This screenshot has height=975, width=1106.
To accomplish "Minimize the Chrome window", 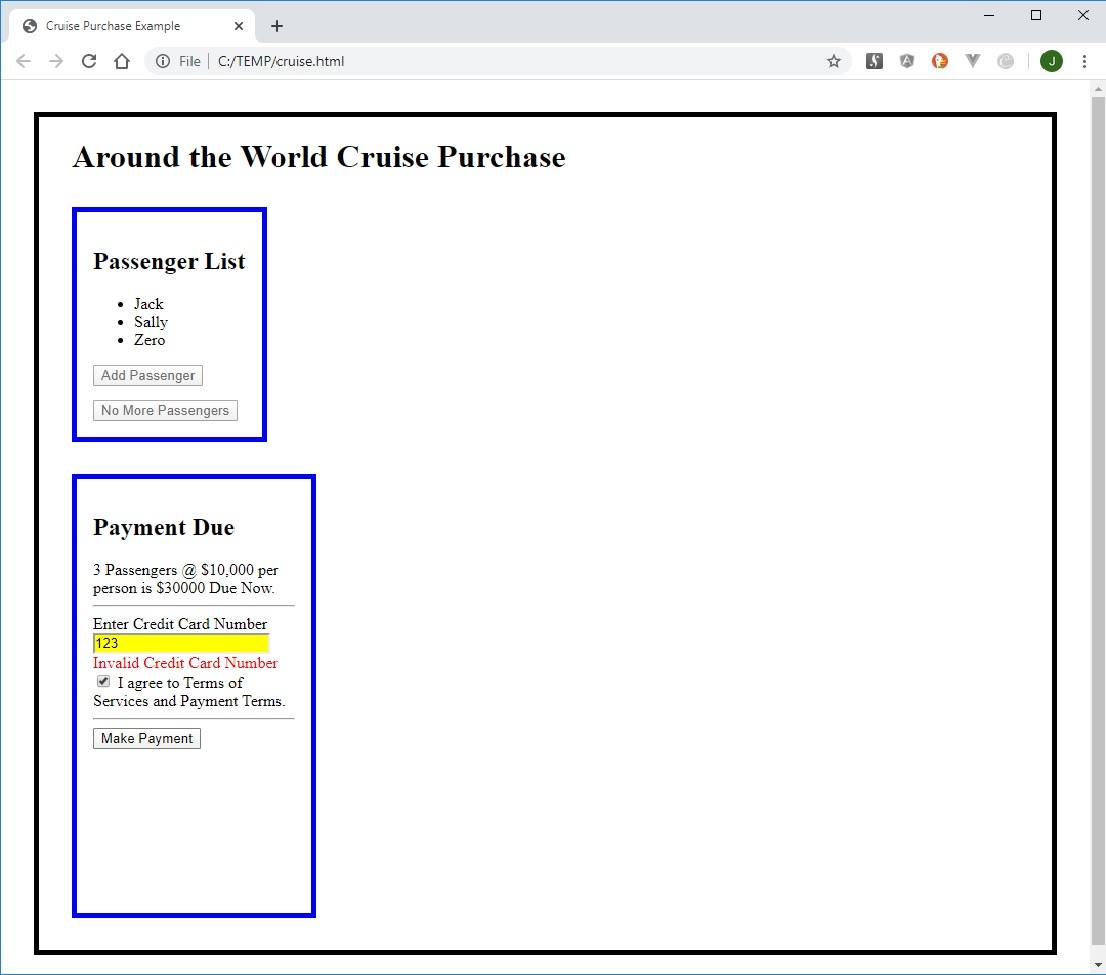I will (989, 16).
